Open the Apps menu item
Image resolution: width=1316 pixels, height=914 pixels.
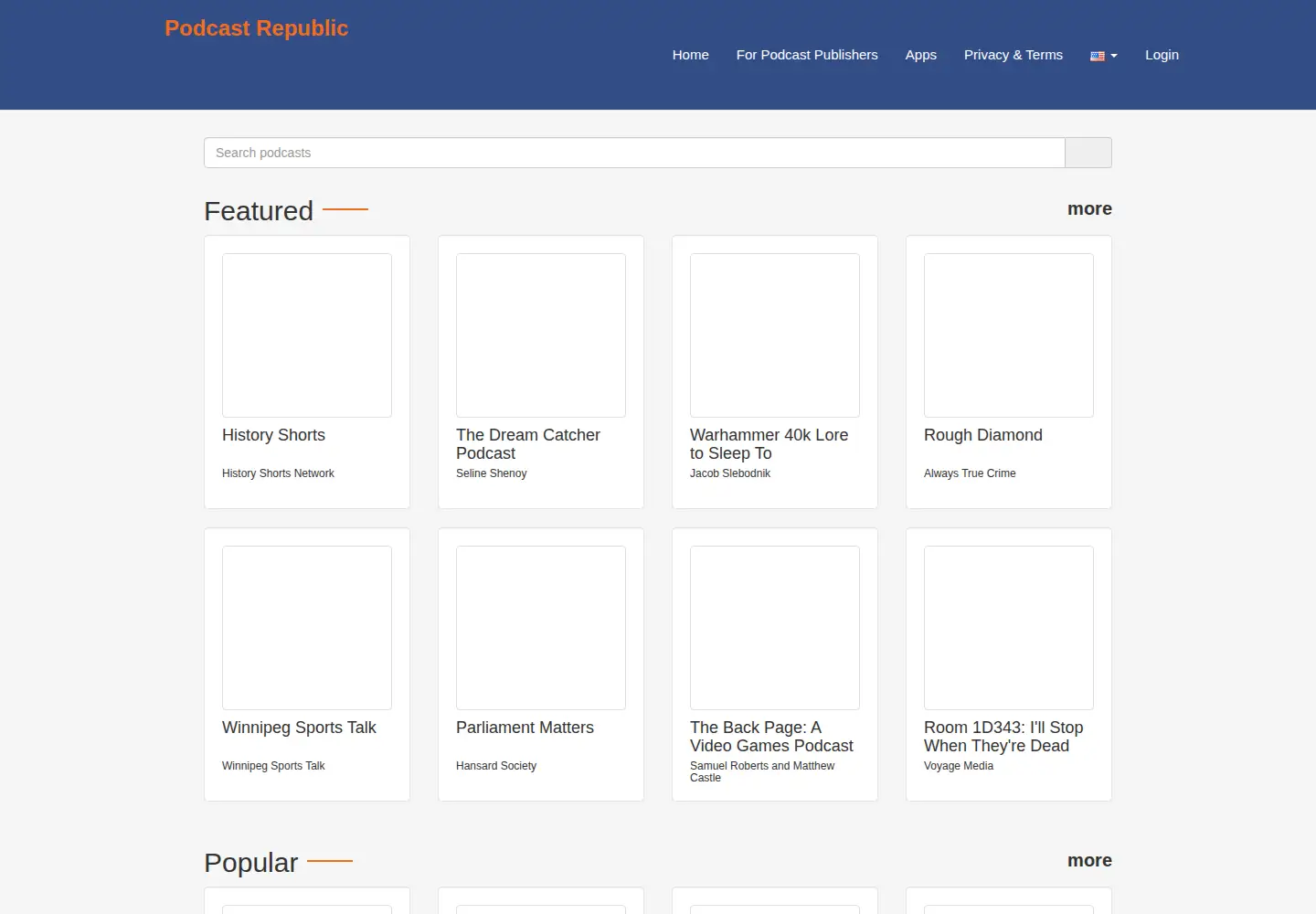pos(920,55)
